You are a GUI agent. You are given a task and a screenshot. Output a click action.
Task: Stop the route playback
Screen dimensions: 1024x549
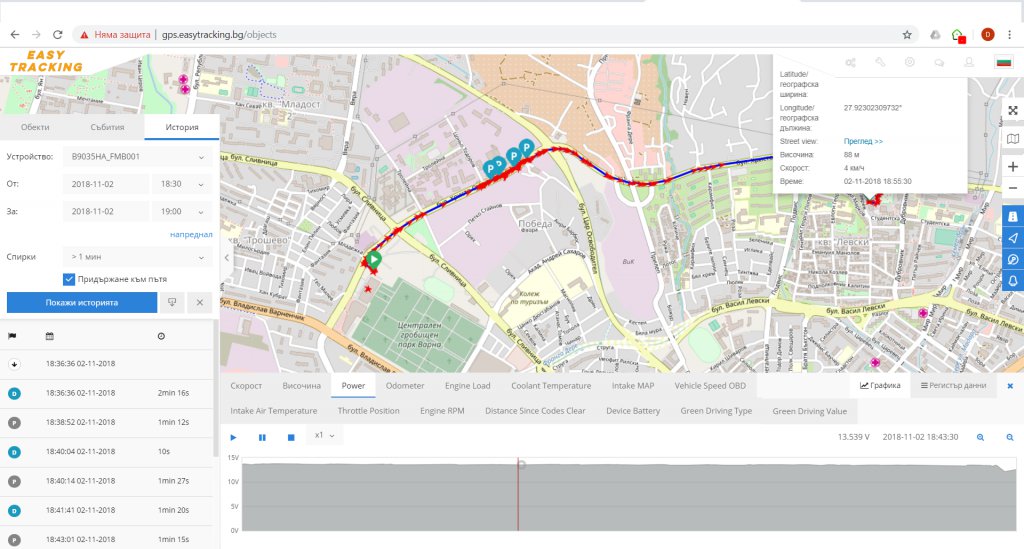(291, 437)
